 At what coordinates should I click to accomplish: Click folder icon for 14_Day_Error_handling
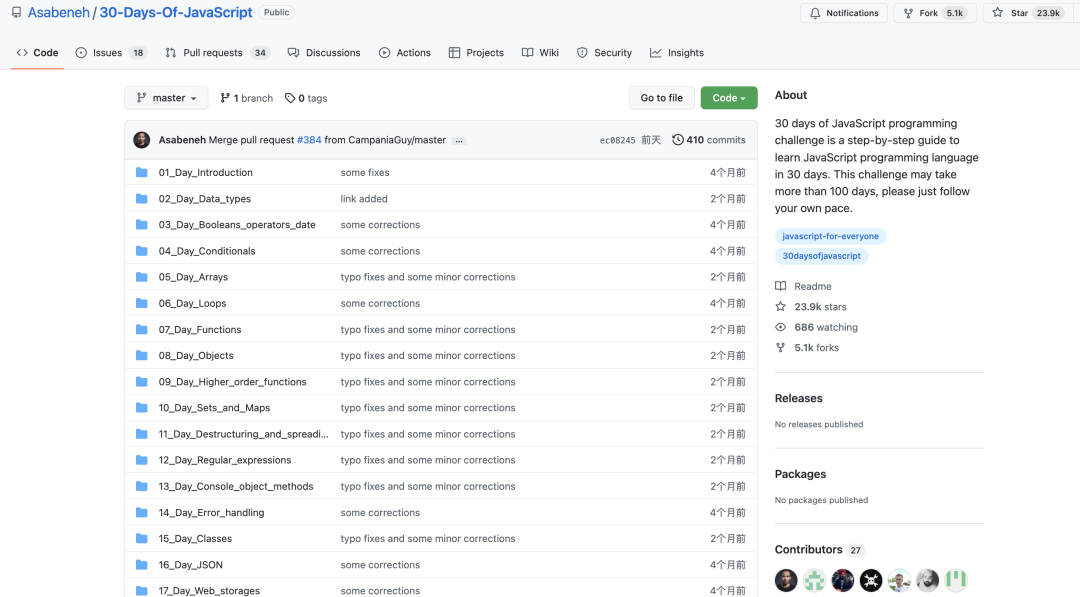point(142,512)
